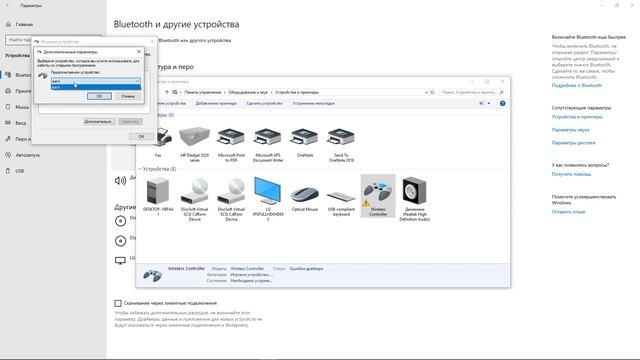This screenshot has height=360, width=640.
Task: Click Получить помощь link
Action: point(571,174)
